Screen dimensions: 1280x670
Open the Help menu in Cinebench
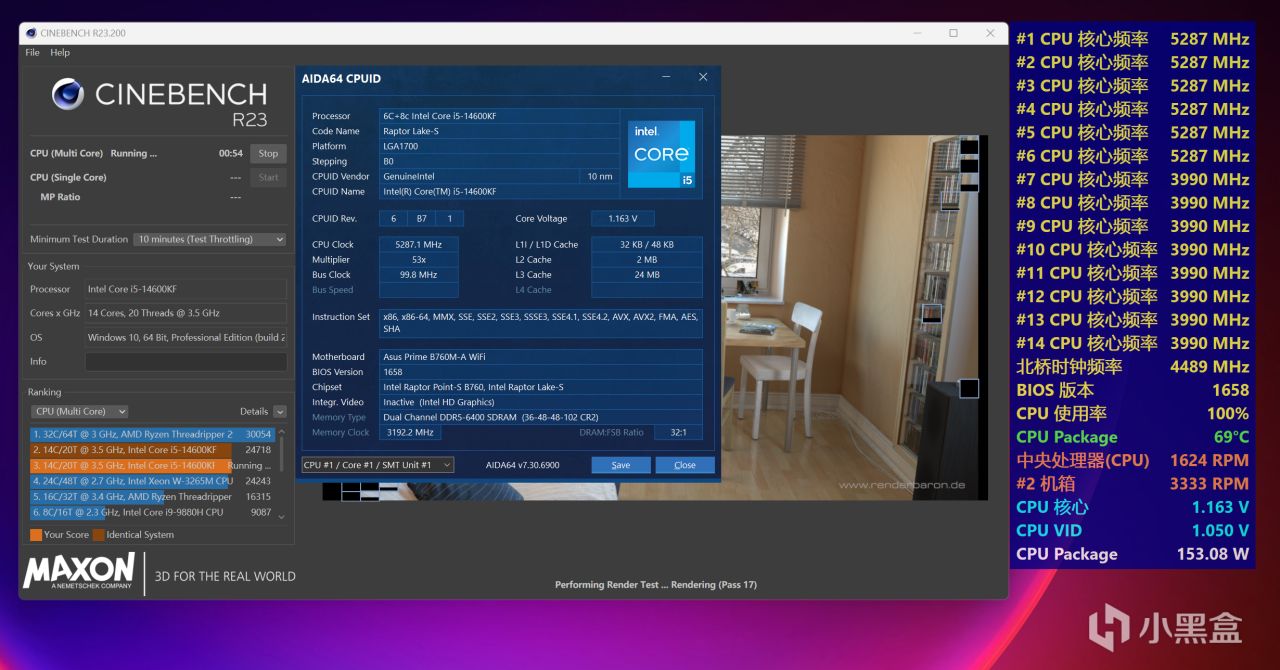[60, 52]
